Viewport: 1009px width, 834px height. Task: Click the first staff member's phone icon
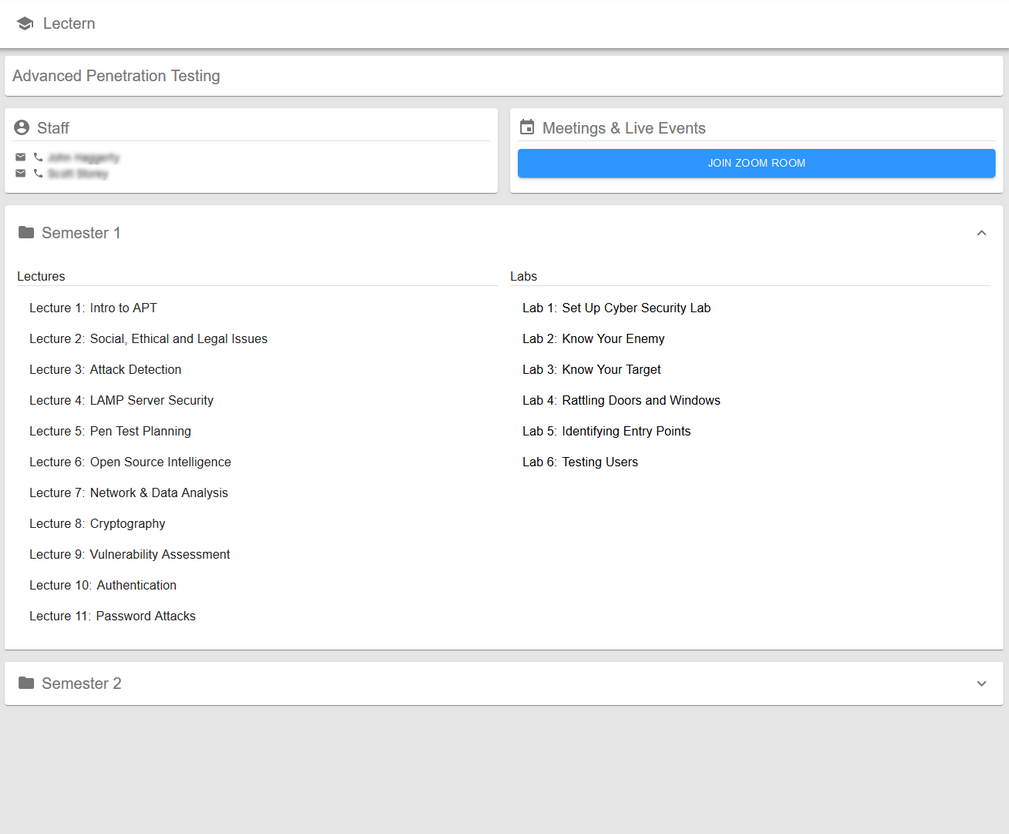(x=38, y=157)
